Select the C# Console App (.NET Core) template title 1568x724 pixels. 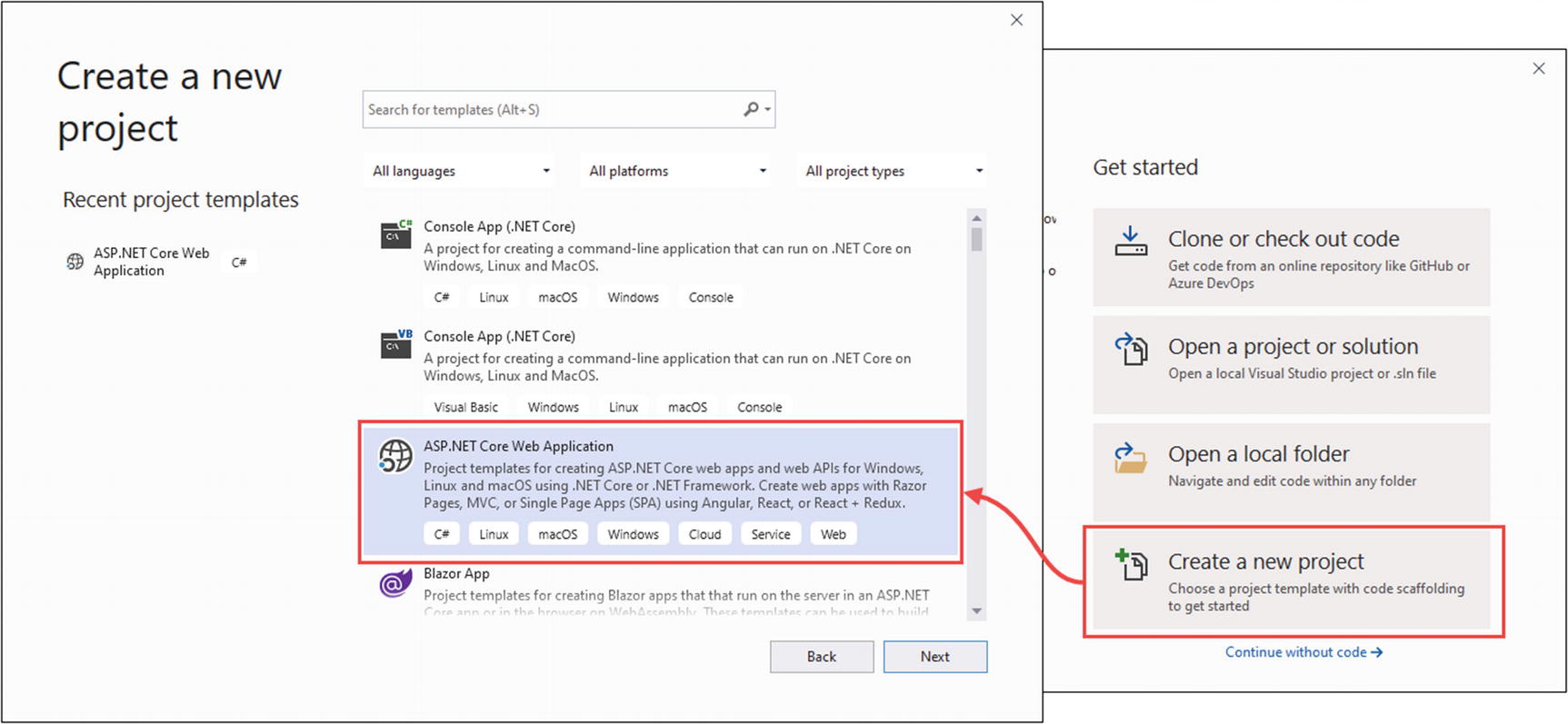499,226
